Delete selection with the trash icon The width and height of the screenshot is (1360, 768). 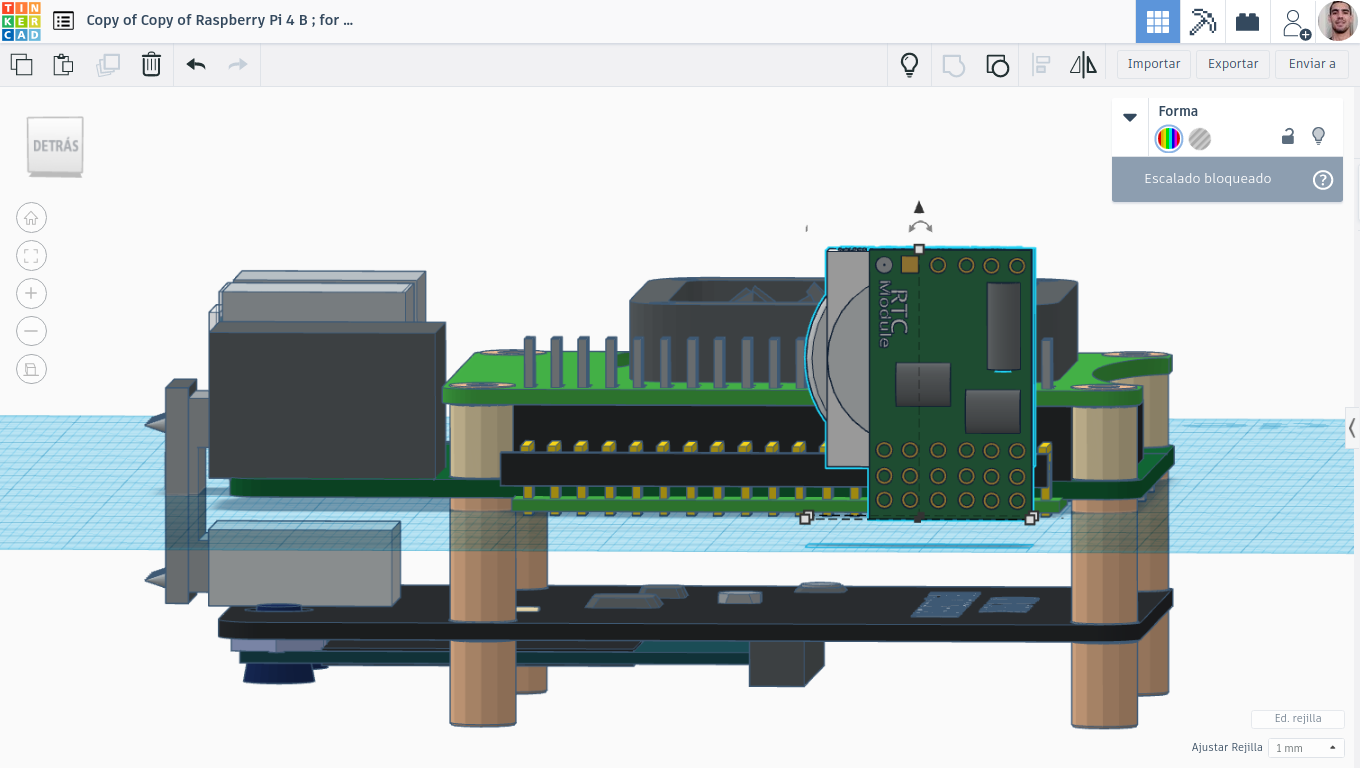point(151,65)
